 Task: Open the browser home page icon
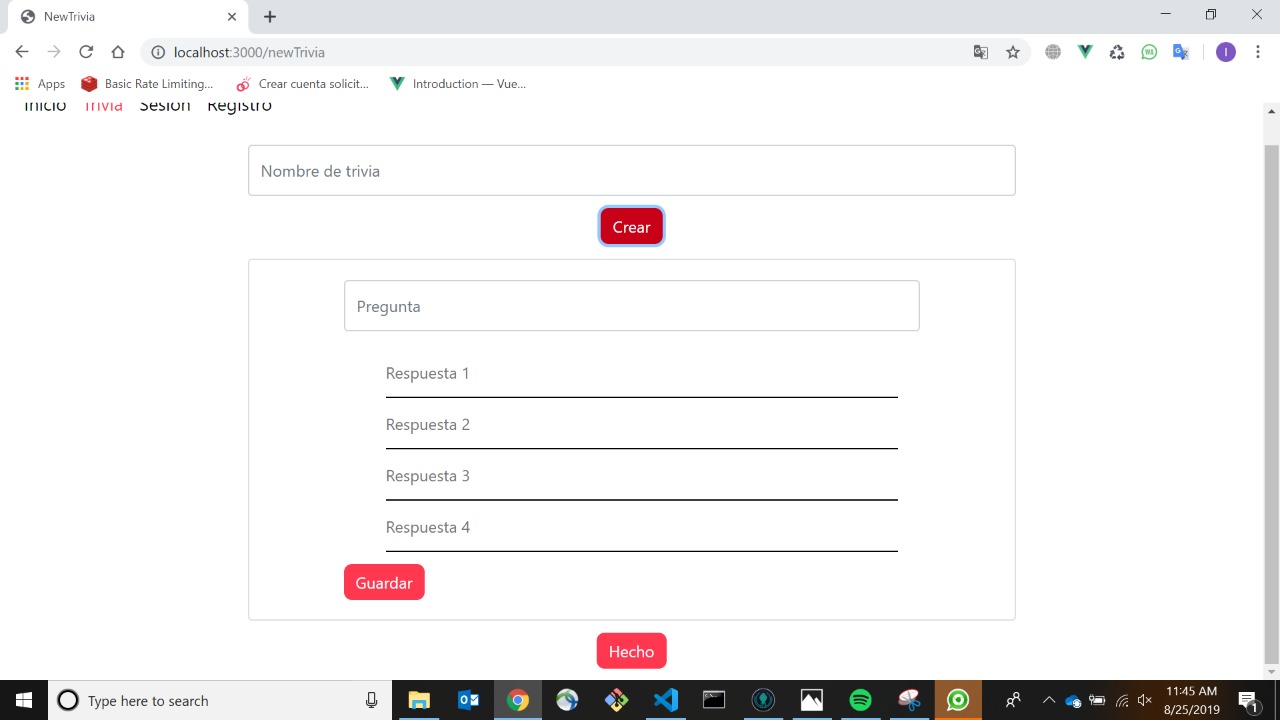pos(118,52)
